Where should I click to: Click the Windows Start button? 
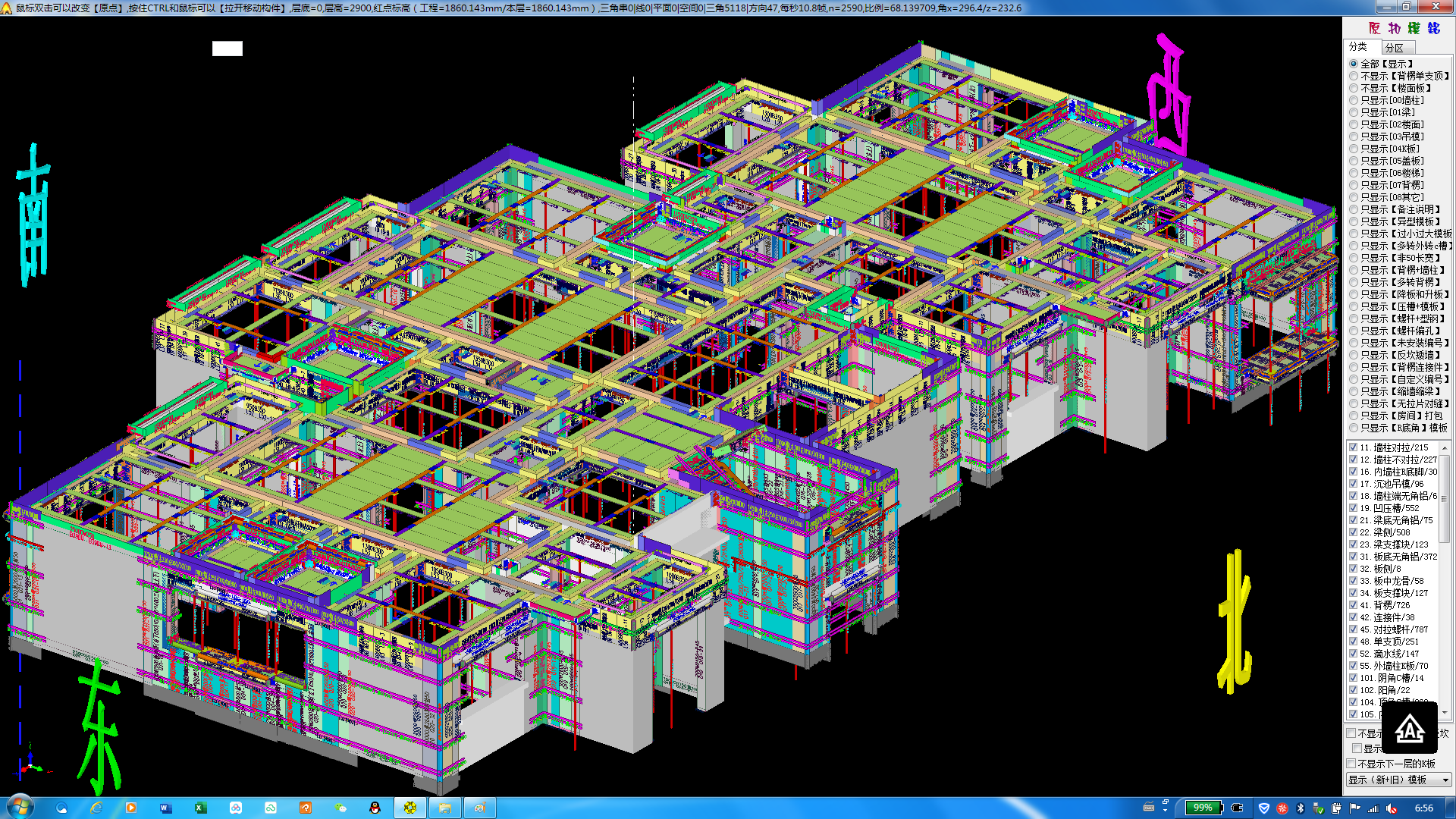click(x=20, y=806)
